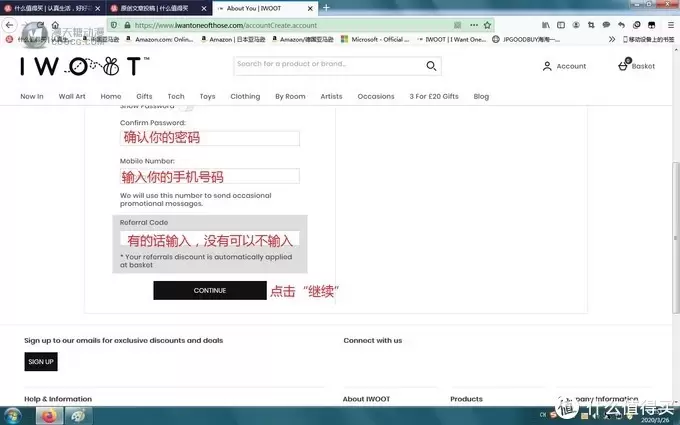This screenshot has height=425, width=680.
Task: Click the SIGN UP email button
Action: tap(41, 362)
